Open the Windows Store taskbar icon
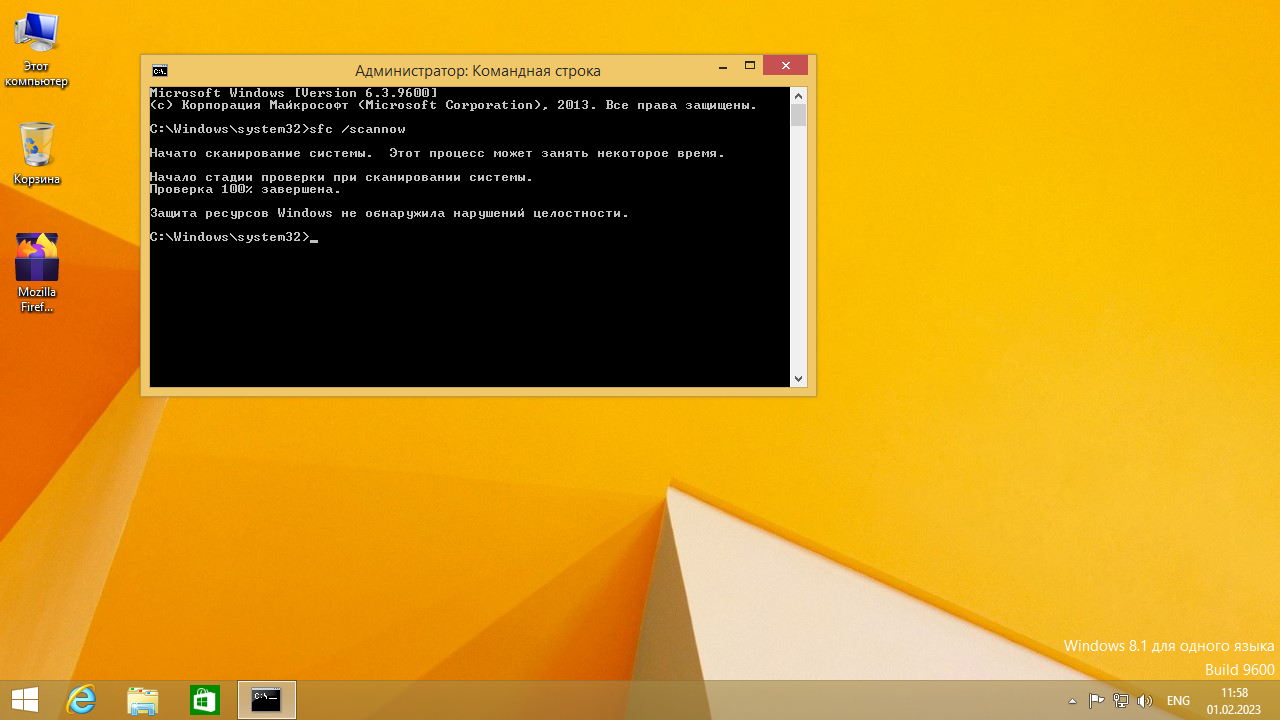Image resolution: width=1280 pixels, height=720 pixels. 205,700
